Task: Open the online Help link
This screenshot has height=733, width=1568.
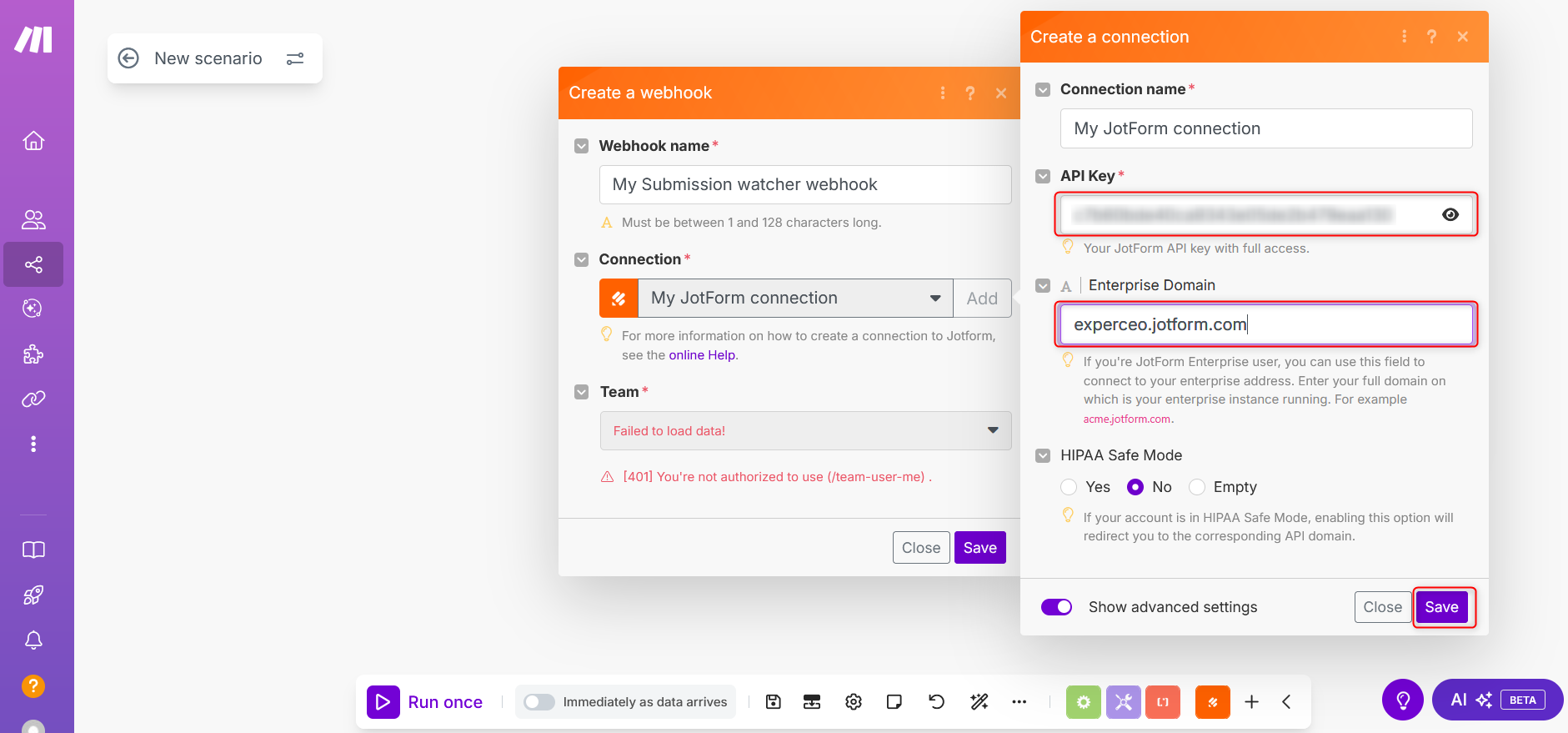Action: click(x=702, y=355)
